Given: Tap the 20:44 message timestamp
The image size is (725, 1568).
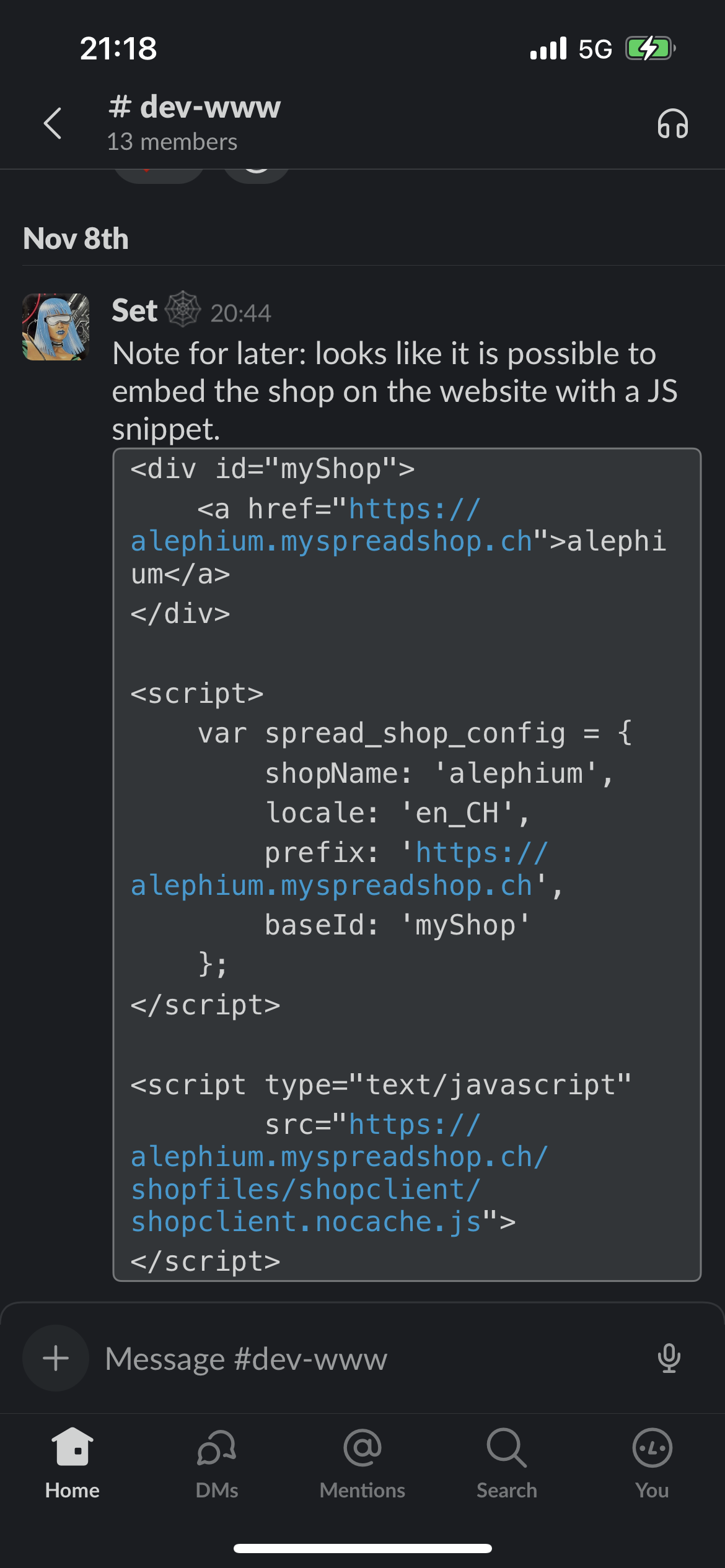Looking at the screenshot, I should pos(241,313).
